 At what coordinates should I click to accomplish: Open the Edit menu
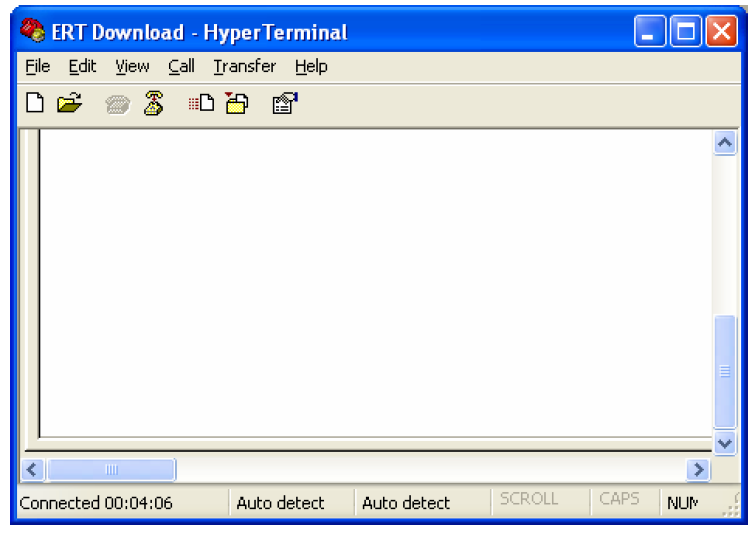(x=82, y=66)
